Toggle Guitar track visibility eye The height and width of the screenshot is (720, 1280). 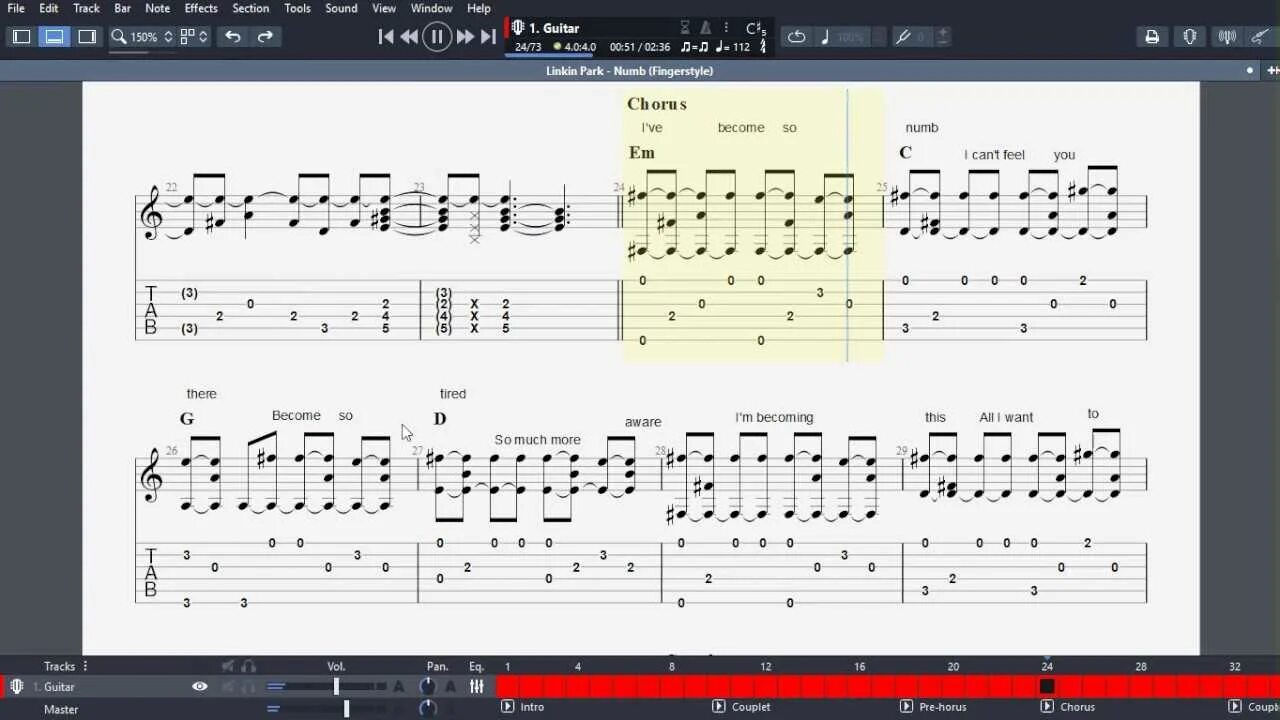[200, 687]
